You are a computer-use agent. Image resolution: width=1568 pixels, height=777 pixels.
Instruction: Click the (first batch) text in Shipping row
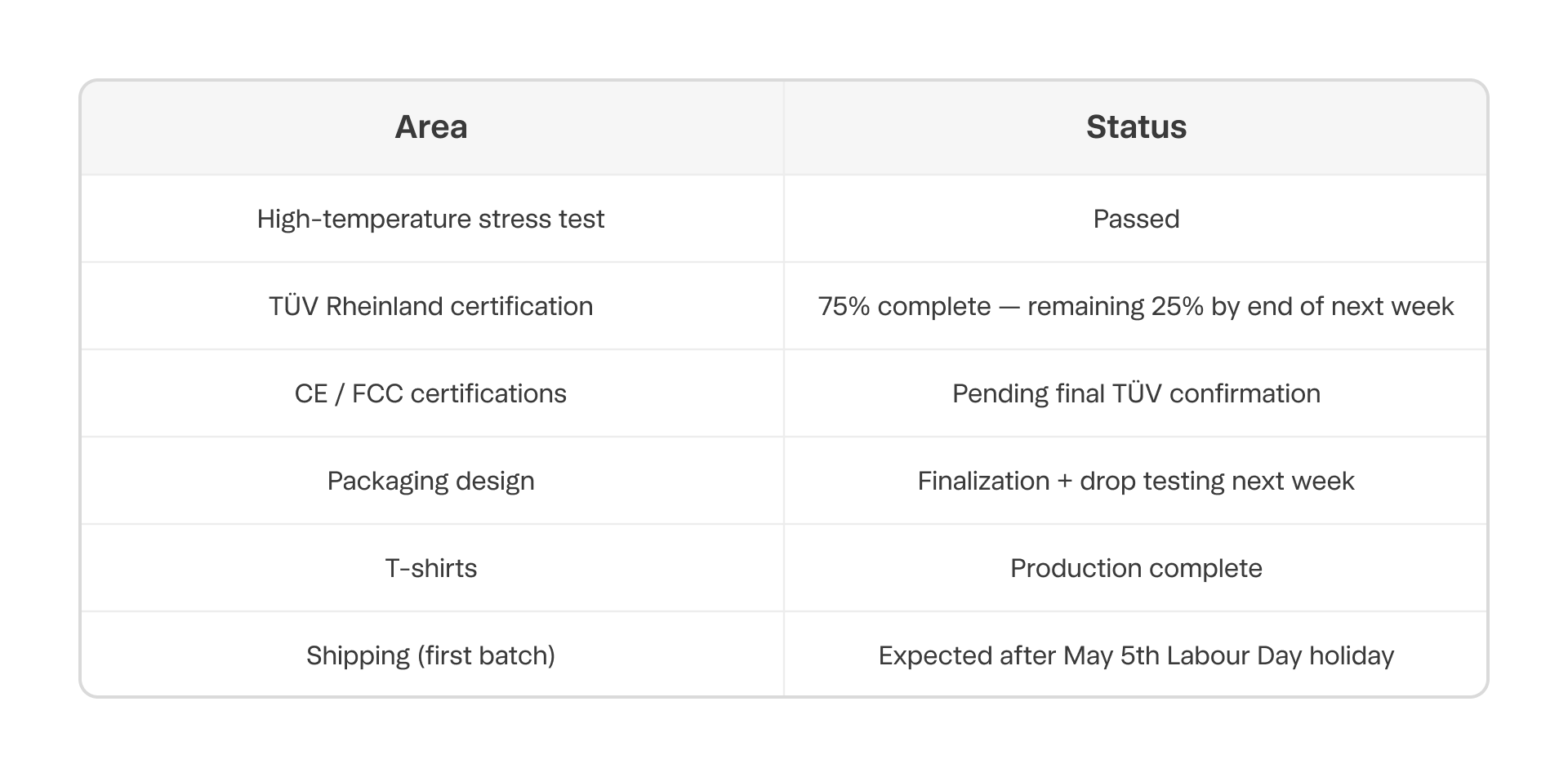(x=487, y=655)
